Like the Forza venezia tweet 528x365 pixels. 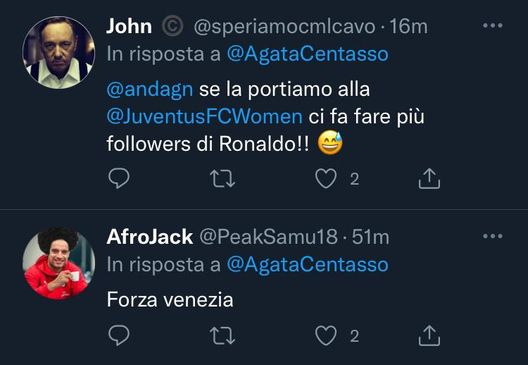326,336
